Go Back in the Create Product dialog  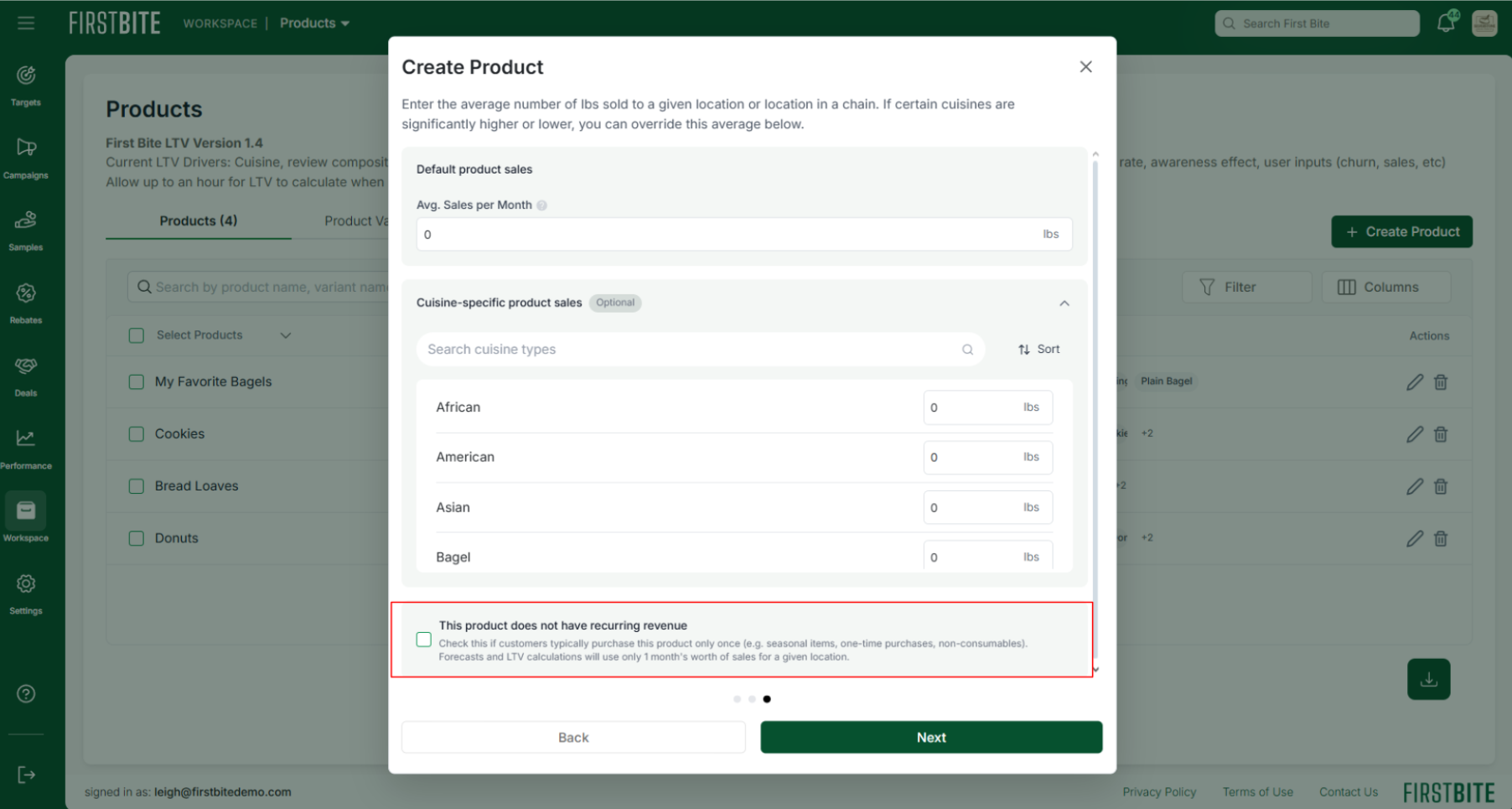click(x=573, y=738)
